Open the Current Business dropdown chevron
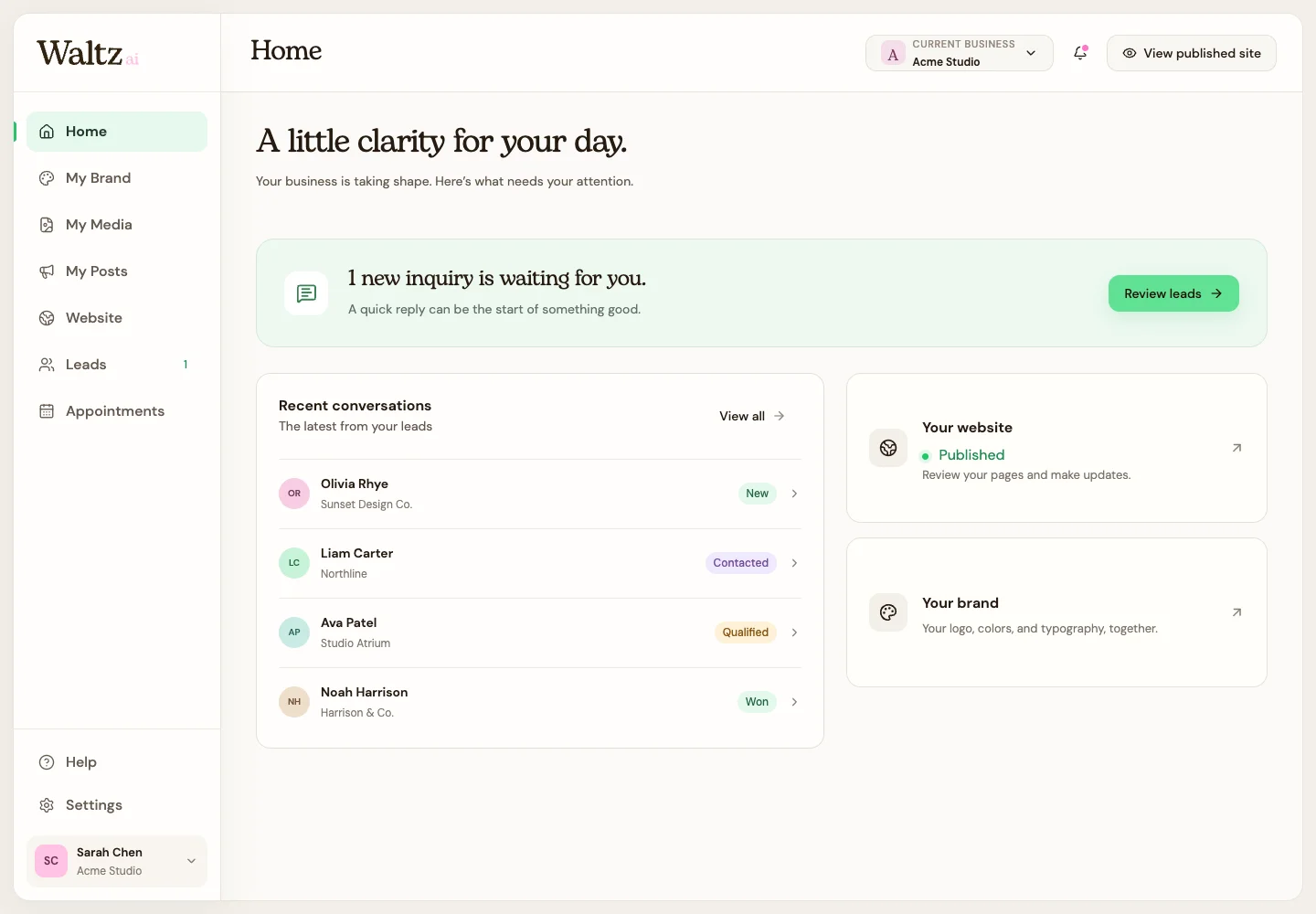Viewport: 1316px width, 914px height. [1031, 53]
